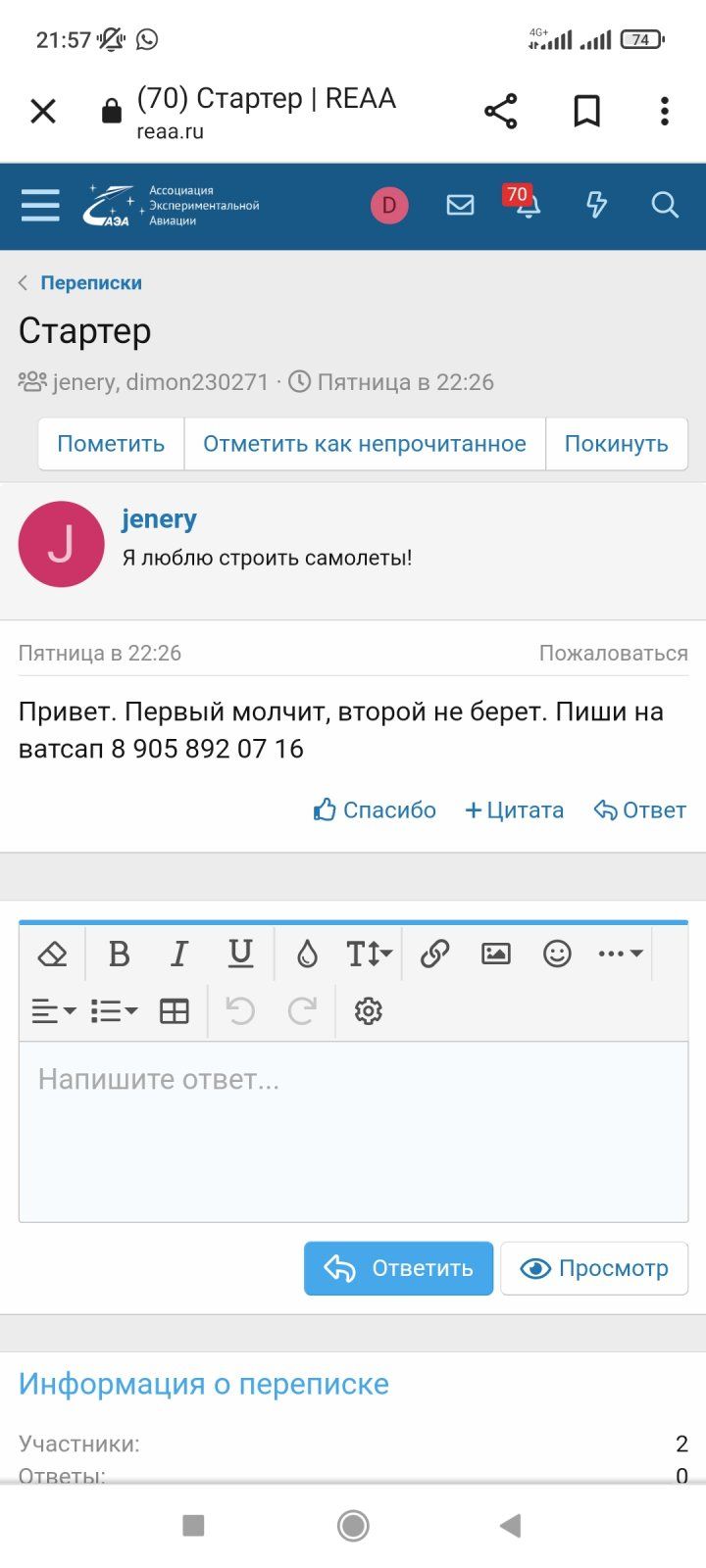Screen dimensions: 706x1568
Task: Open notifications bell with 70 badge
Action: [525, 201]
